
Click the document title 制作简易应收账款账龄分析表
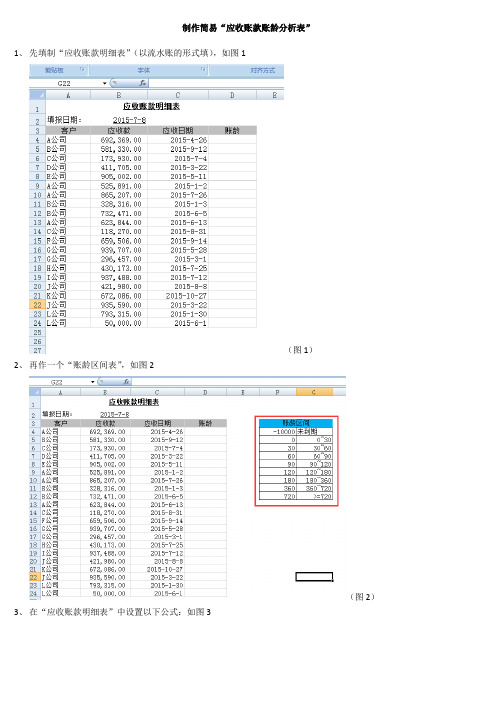[247, 28]
